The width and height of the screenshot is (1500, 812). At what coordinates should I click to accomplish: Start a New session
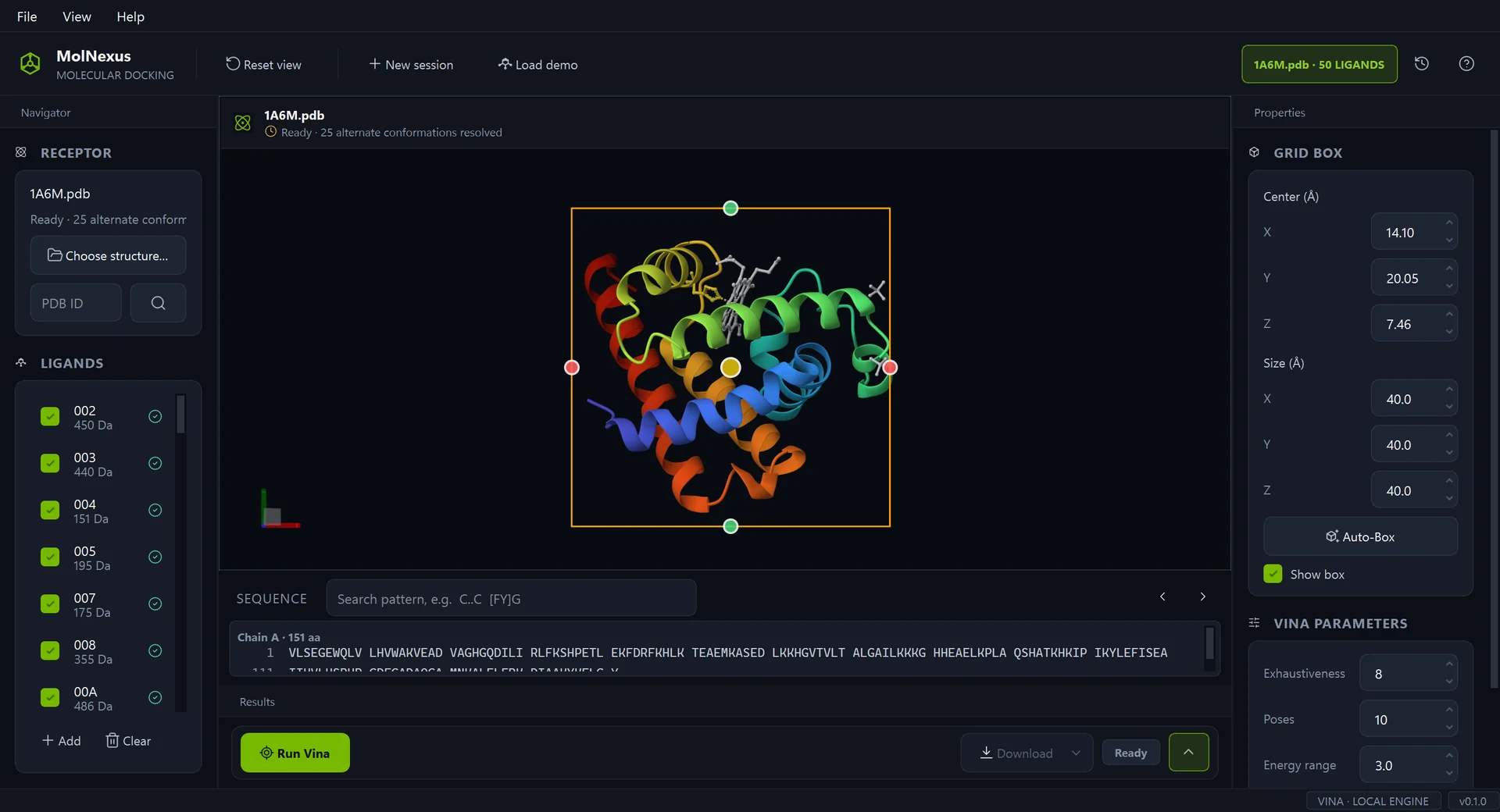click(x=411, y=64)
